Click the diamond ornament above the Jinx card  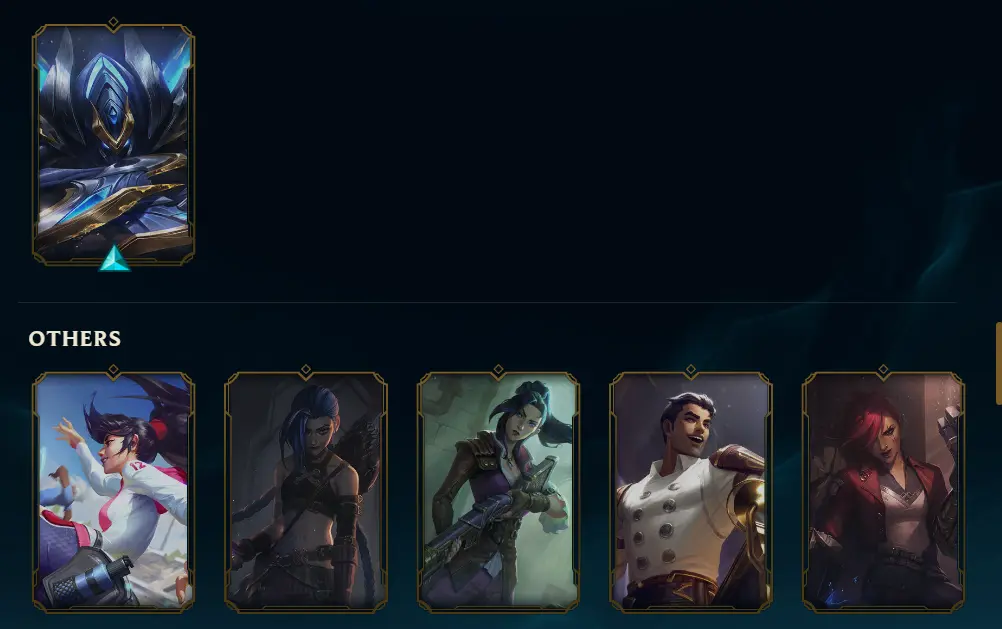(305, 370)
